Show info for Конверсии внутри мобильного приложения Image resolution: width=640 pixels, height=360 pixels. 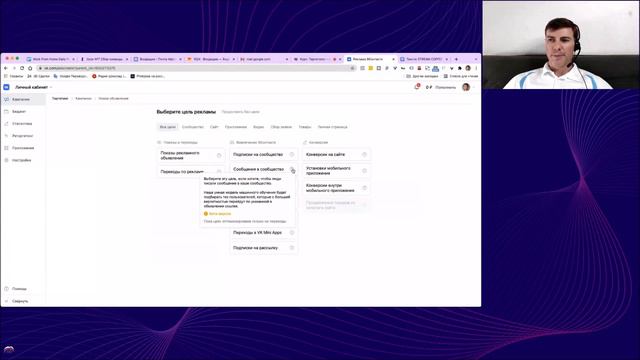[364, 188]
